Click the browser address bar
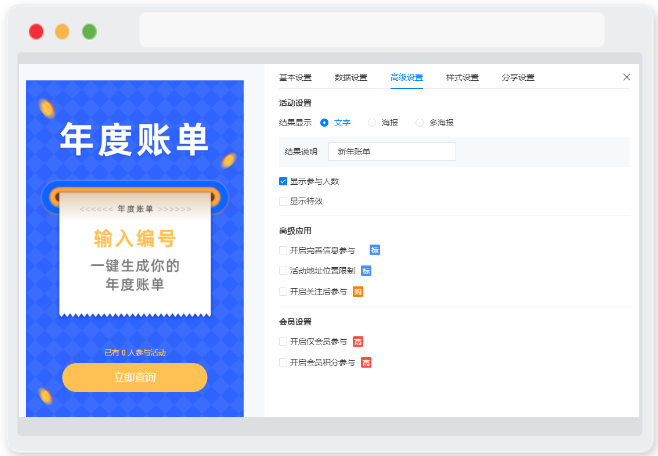Image resolution: width=658 pixels, height=456 pixels. (372, 29)
